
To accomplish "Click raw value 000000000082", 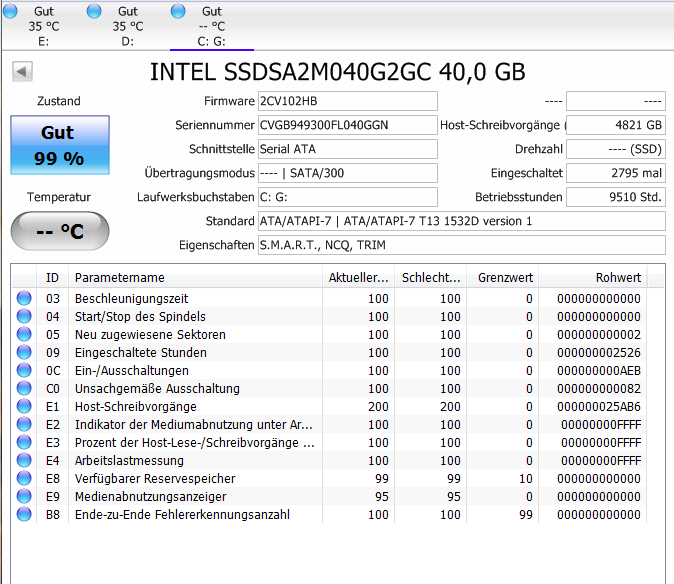I will tap(599, 389).
